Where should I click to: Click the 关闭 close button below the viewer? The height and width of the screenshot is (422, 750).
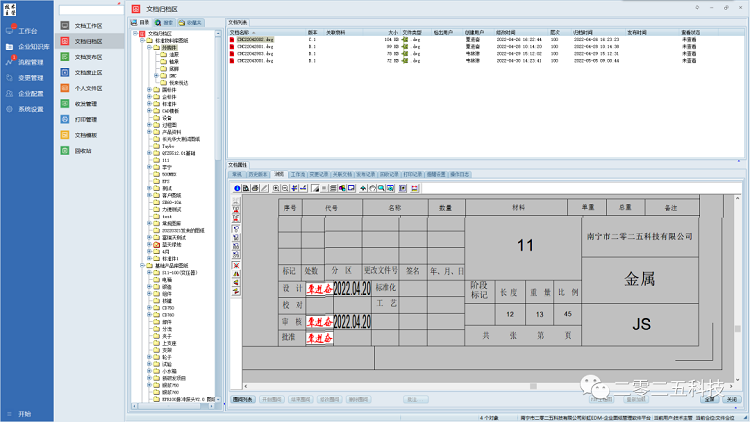(732, 400)
